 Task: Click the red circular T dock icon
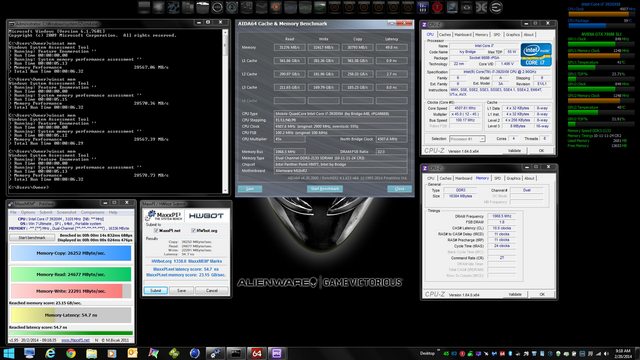coord(437,7)
